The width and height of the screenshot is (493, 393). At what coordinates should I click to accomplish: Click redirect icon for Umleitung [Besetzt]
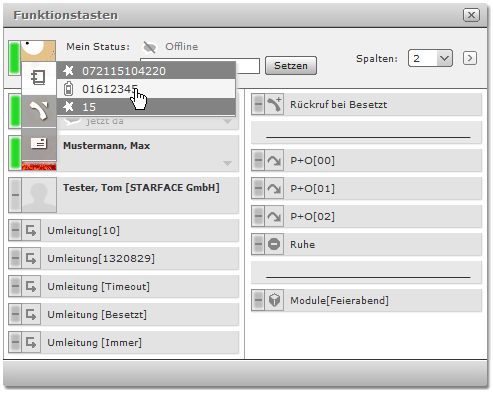(31, 314)
